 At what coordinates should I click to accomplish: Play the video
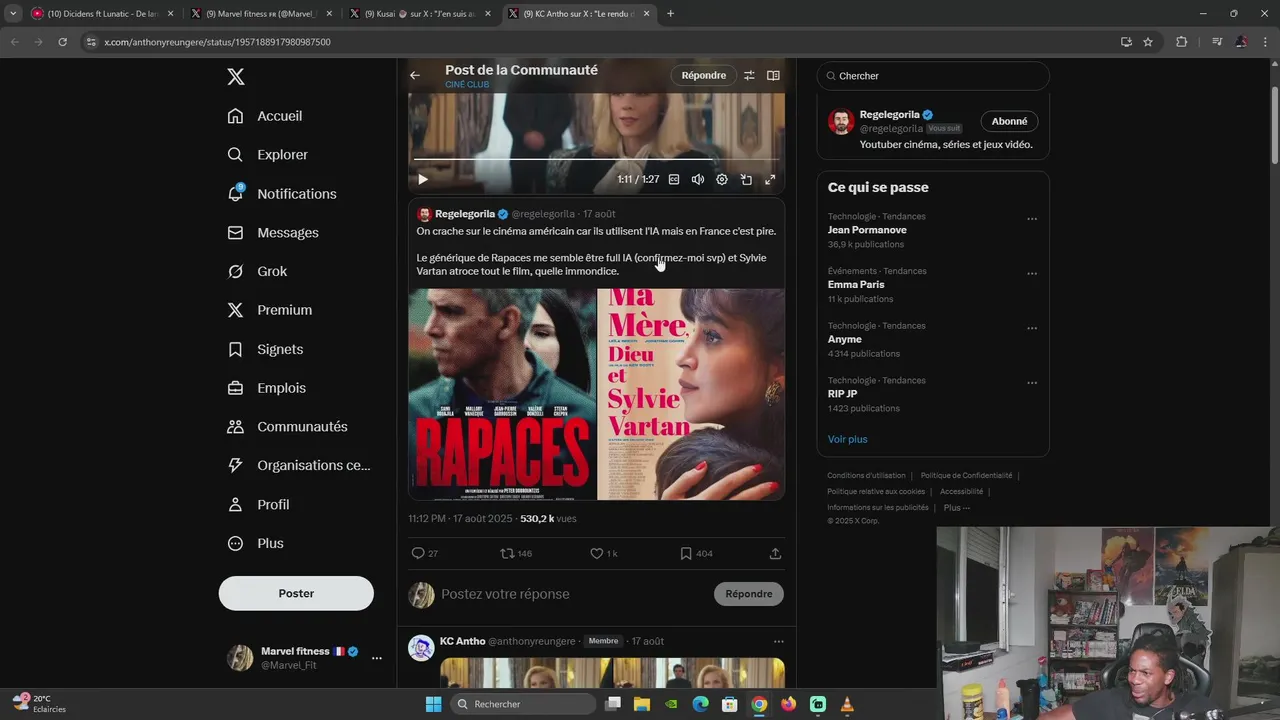pos(423,180)
